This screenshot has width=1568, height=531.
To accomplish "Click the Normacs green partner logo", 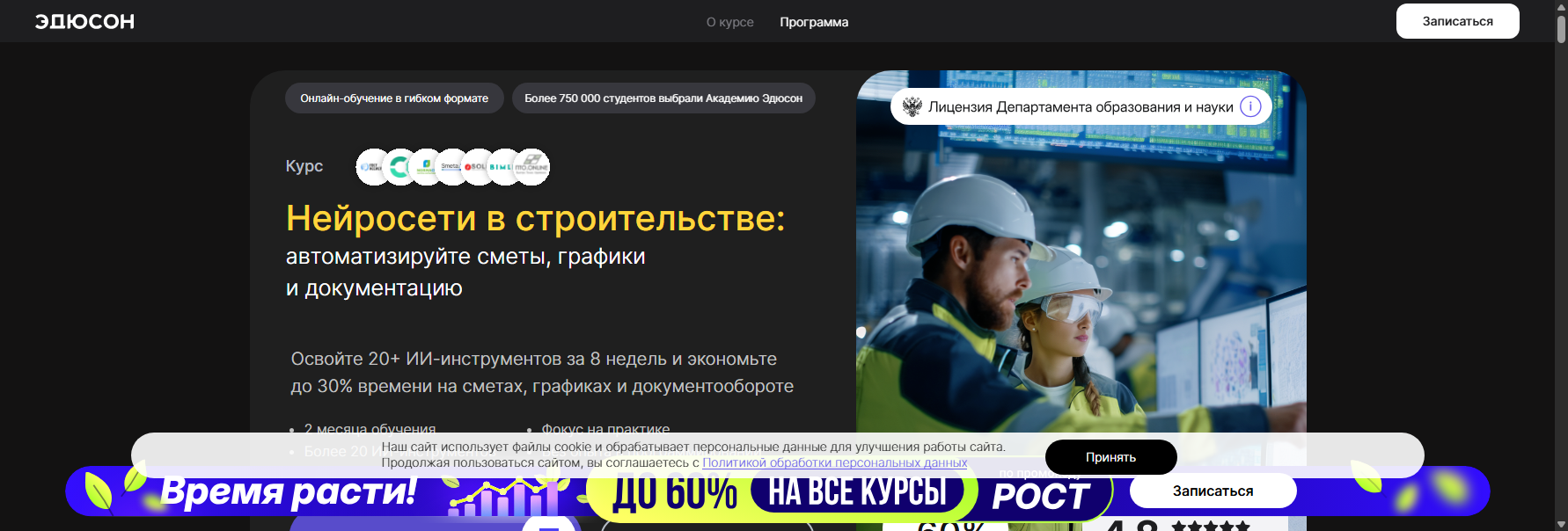I will [x=426, y=167].
